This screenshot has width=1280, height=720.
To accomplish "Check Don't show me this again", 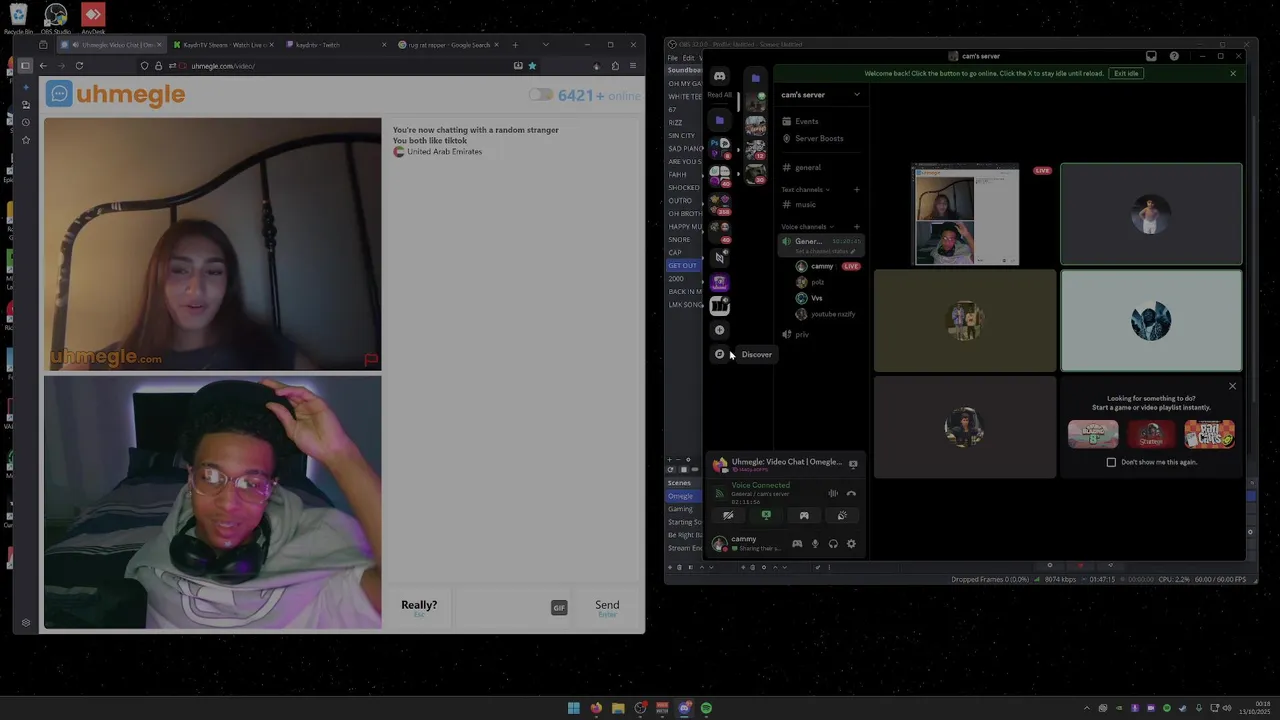I will [x=1111, y=462].
